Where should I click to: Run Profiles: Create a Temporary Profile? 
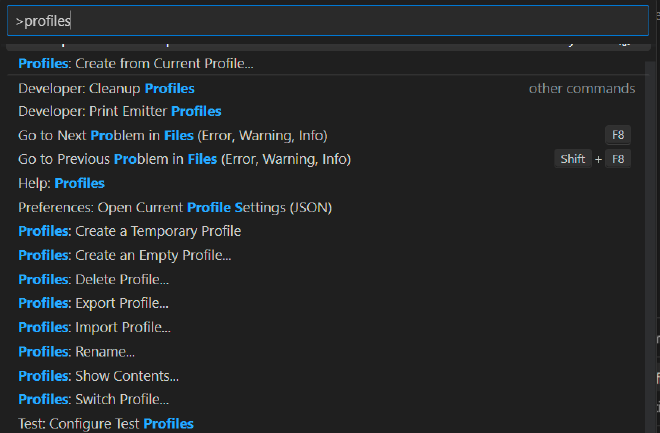coord(130,231)
